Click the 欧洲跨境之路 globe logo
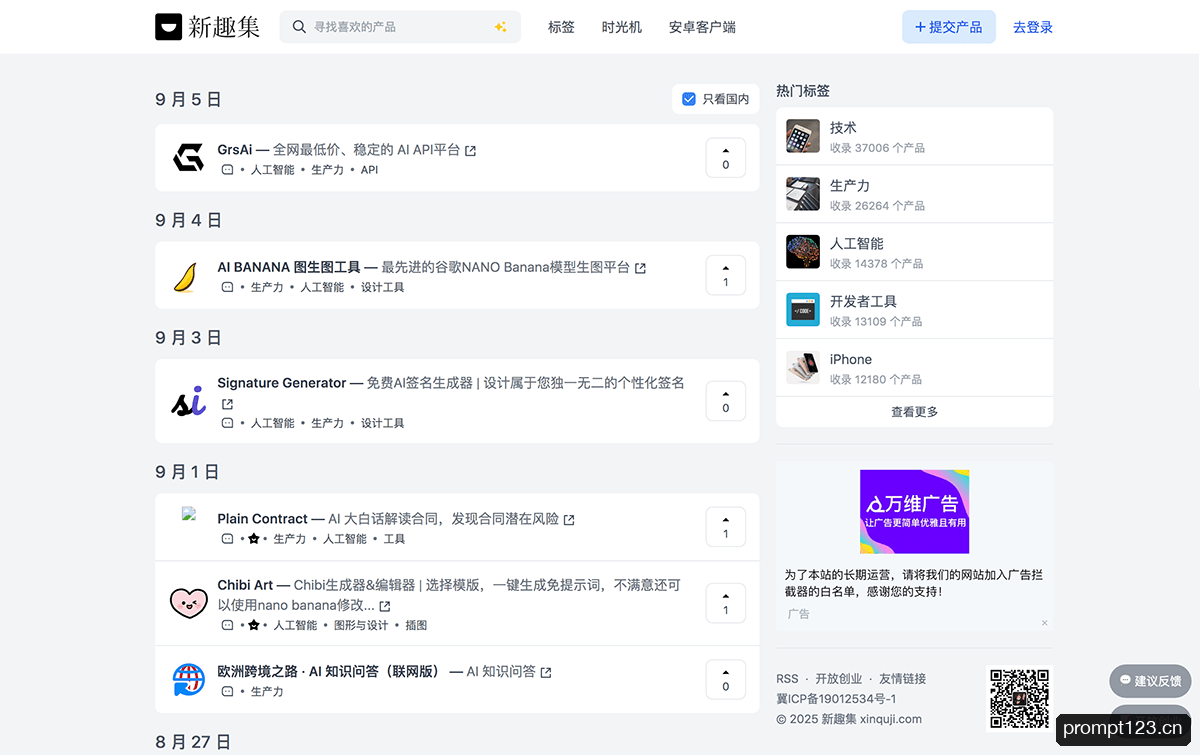This screenshot has width=1200, height=755. tap(188, 680)
